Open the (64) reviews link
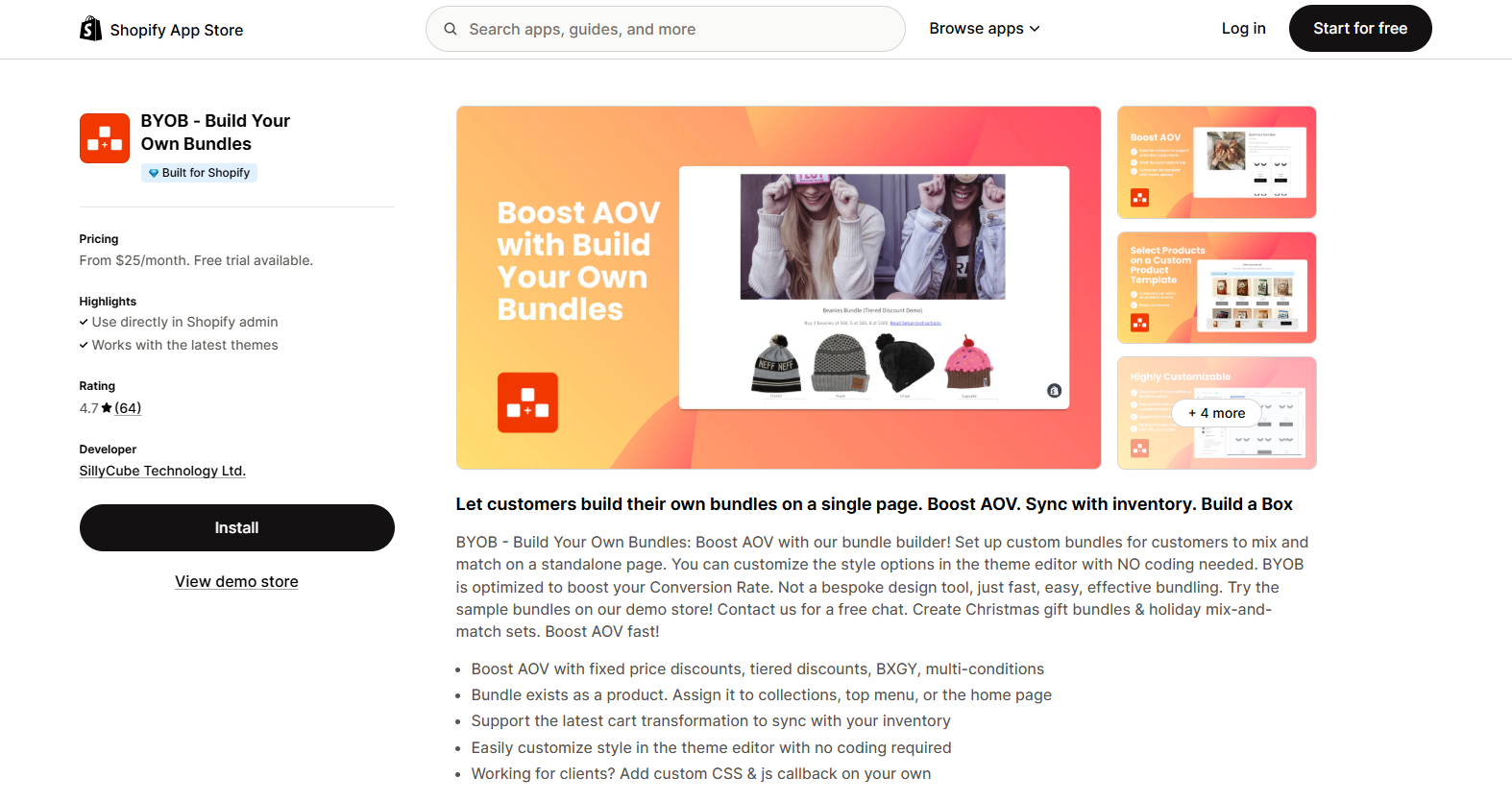 coord(128,408)
